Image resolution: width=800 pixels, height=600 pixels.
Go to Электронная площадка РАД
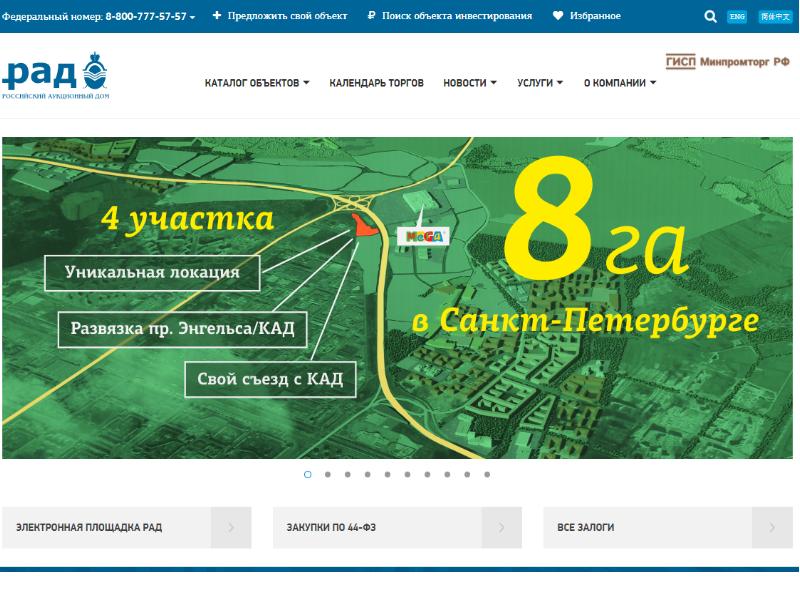click(89, 527)
